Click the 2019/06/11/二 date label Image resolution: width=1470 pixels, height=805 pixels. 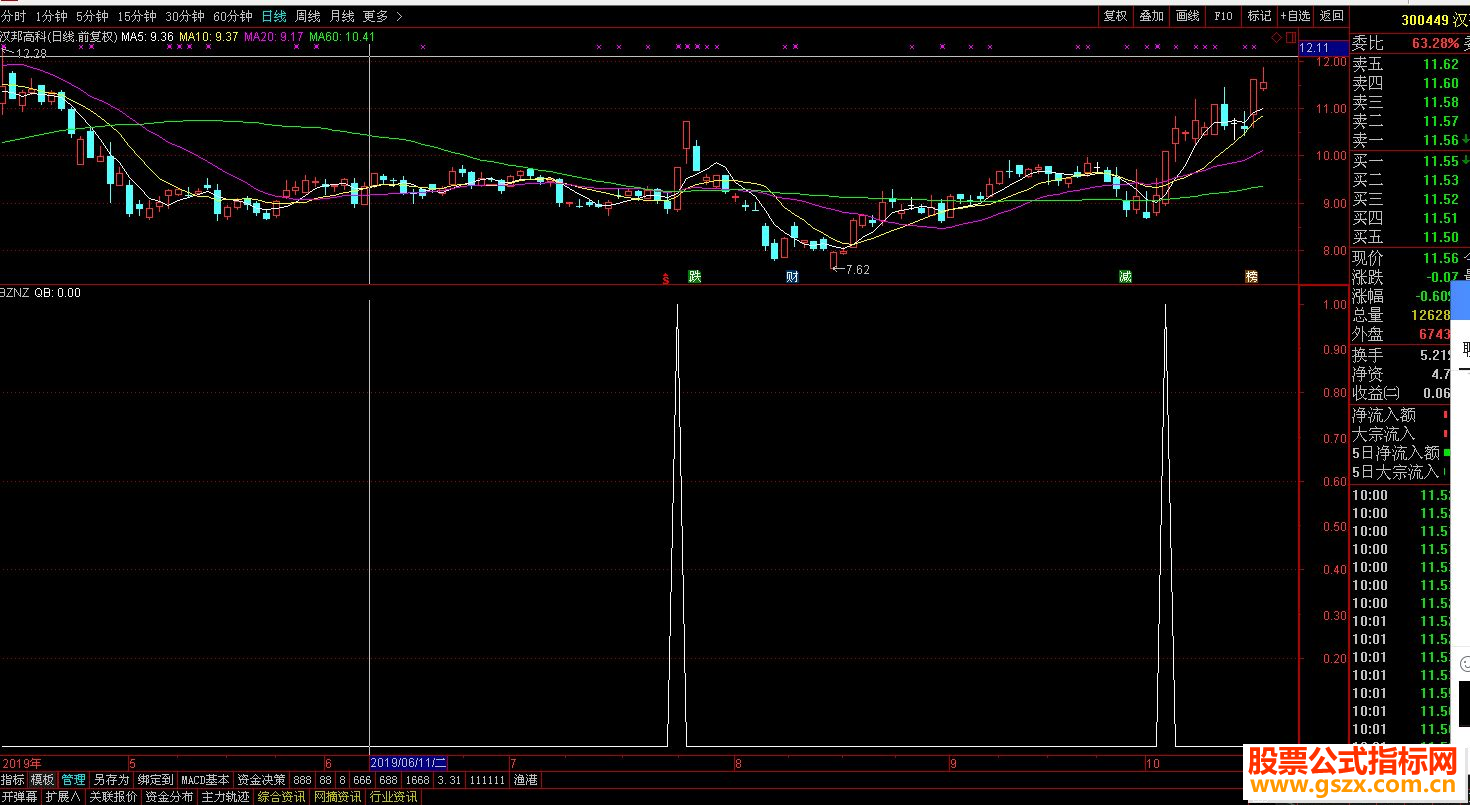(x=410, y=763)
